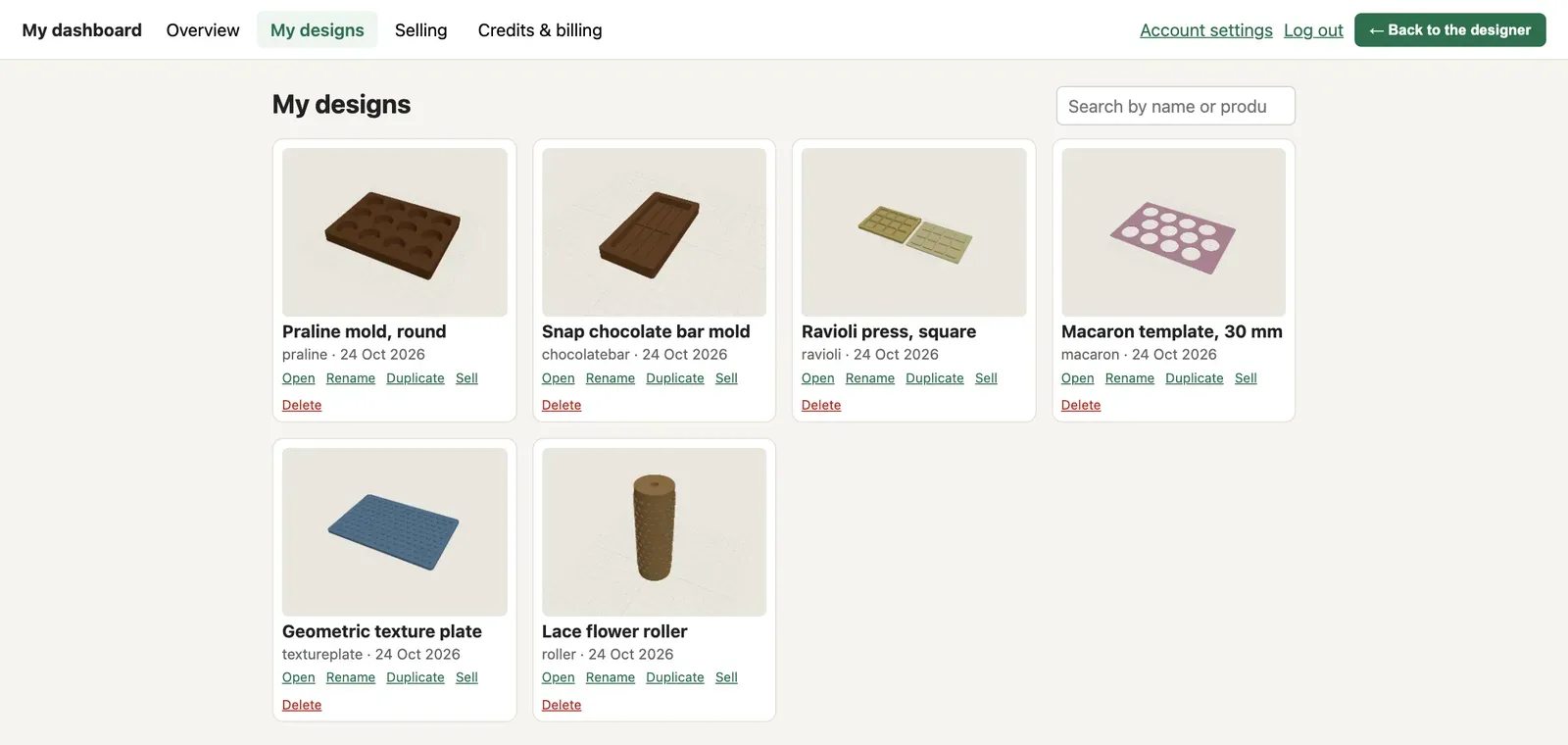Duplicate the Lace flower roller
This screenshot has width=1568, height=745.
click(675, 677)
